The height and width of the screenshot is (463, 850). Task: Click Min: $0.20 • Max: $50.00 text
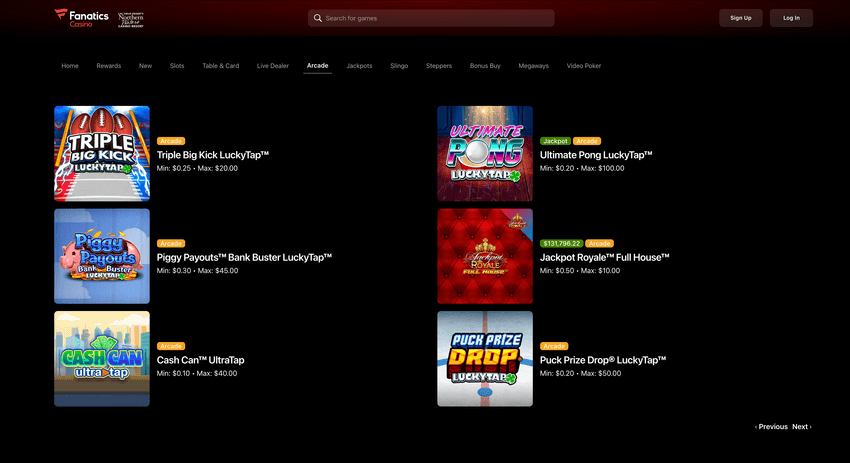coord(581,373)
